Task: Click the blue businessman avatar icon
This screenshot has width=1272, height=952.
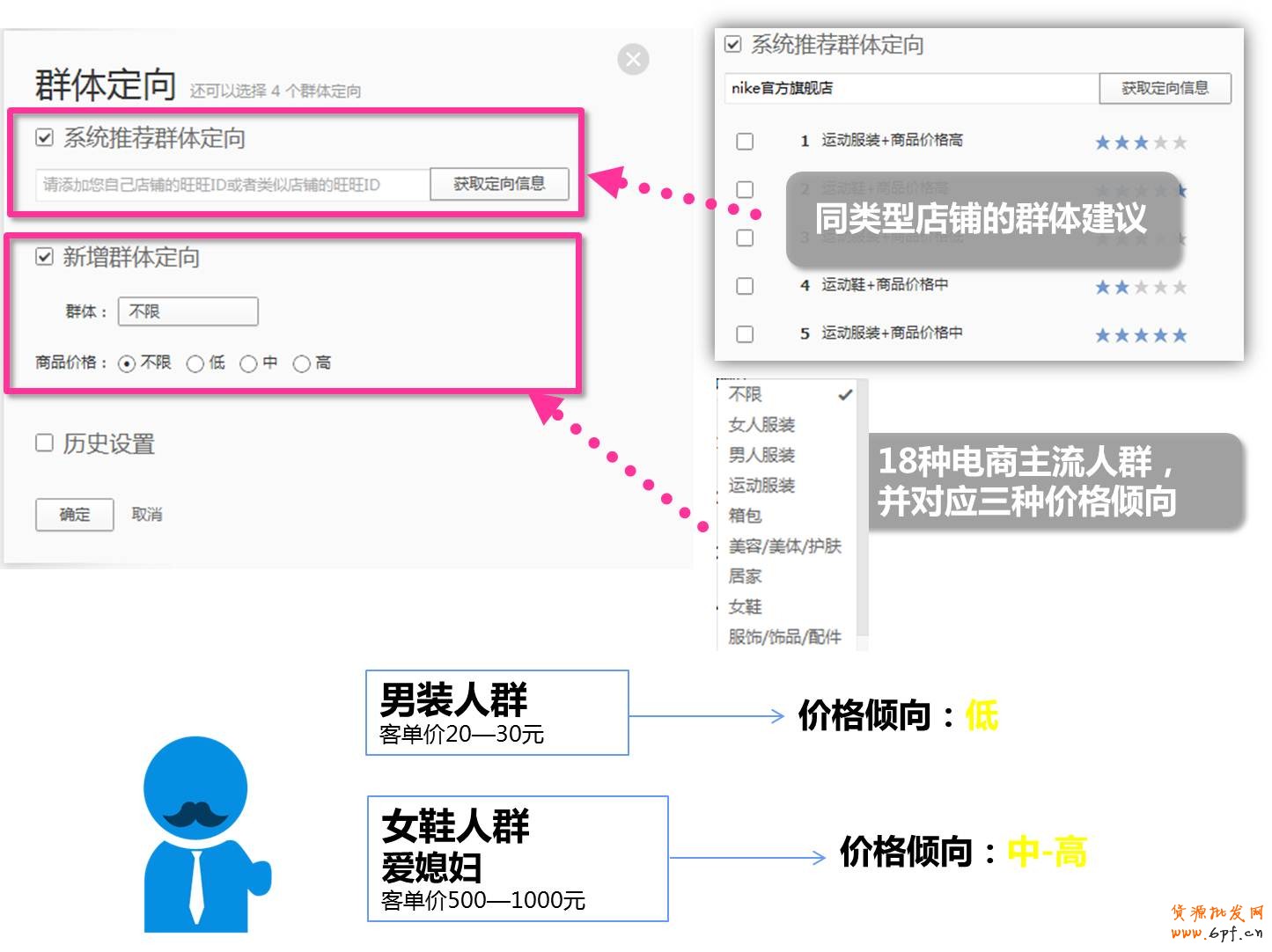Action: [201, 834]
